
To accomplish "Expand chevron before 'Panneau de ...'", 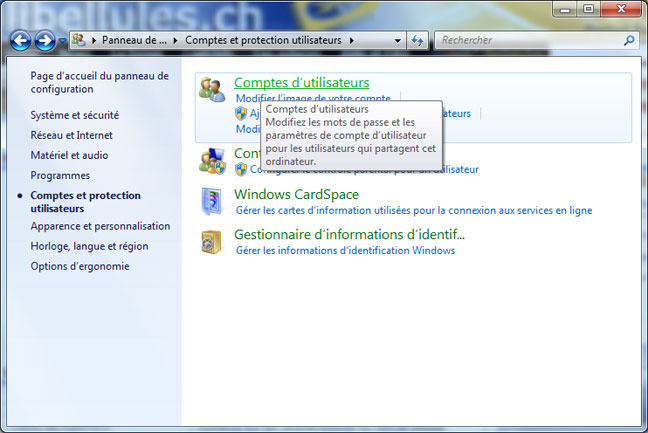I will 94,40.
